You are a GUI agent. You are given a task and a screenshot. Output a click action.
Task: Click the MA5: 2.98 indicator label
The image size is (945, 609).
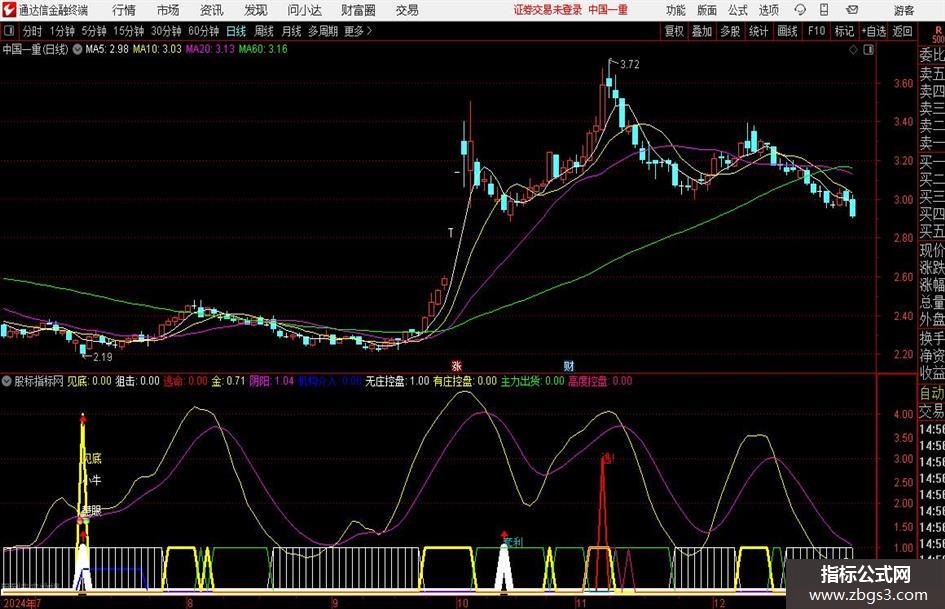click(107, 49)
